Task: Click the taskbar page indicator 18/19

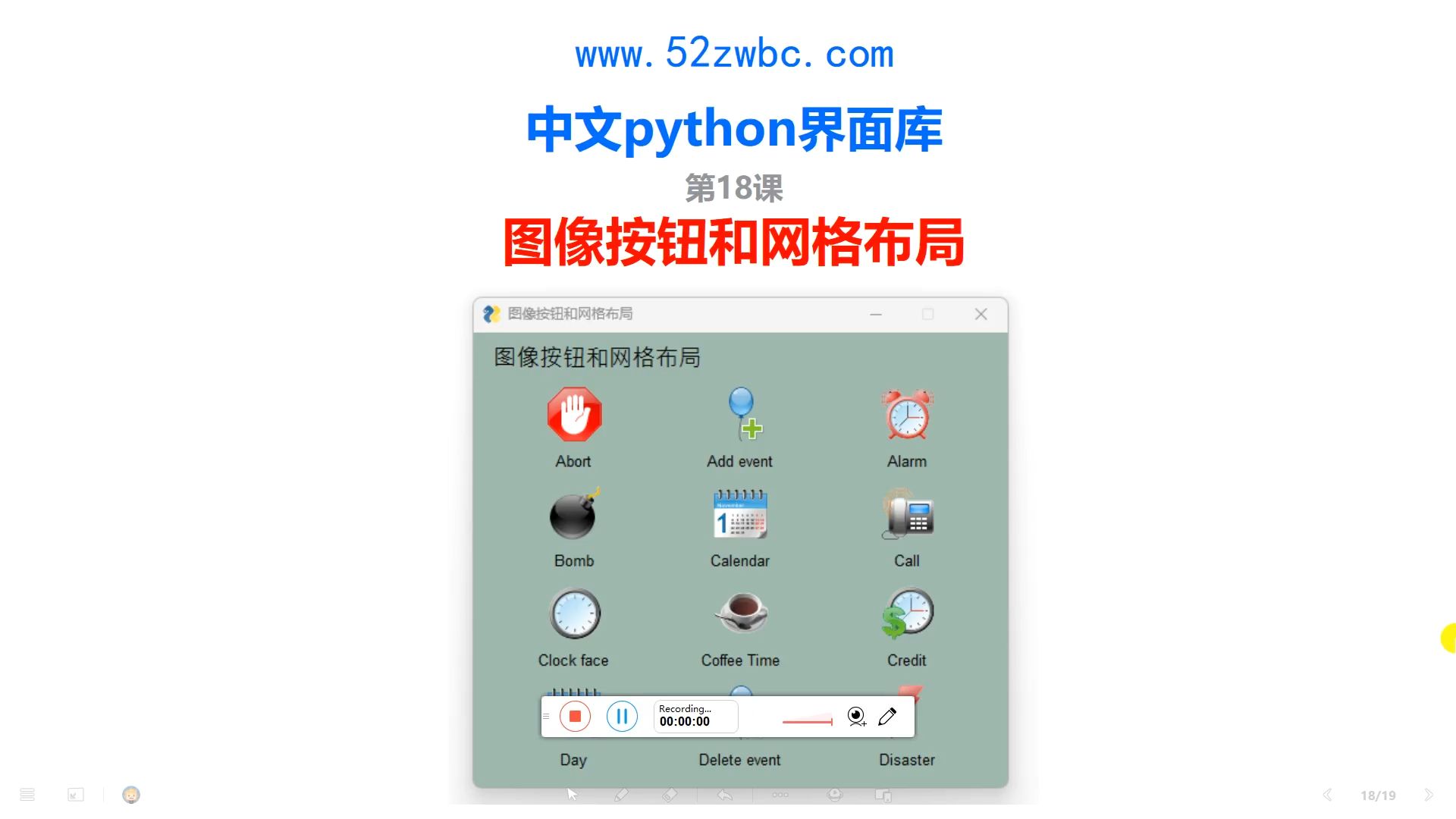Action: tap(1378, 794)
